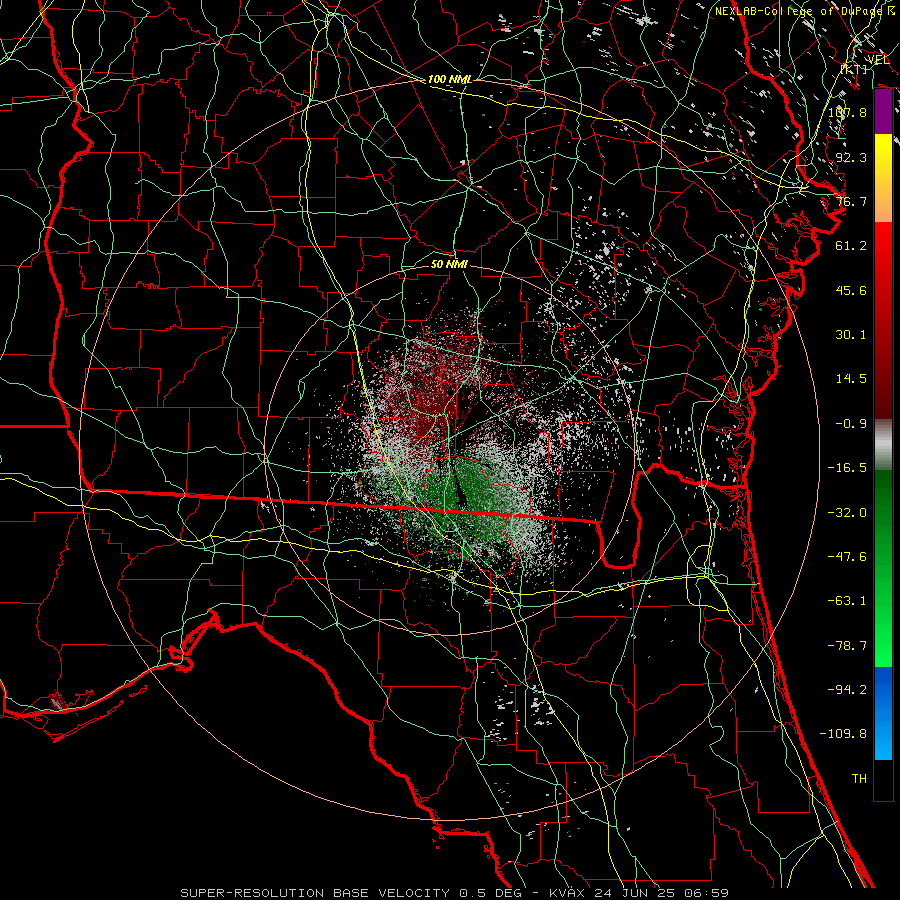Click the -78.7 velocity scale value
The image size is (900, 900).
847,646
